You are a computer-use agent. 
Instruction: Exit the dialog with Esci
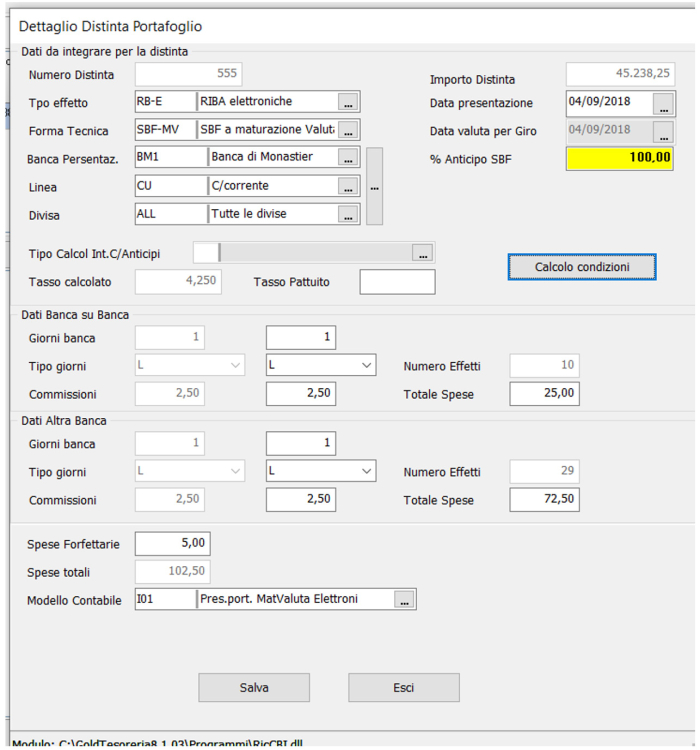[403, 688]
